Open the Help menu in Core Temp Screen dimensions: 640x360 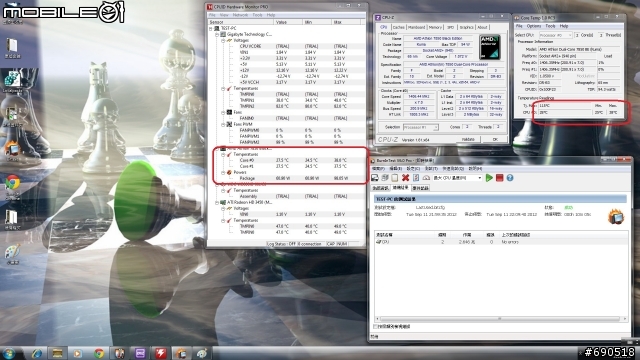pos(564,26)
